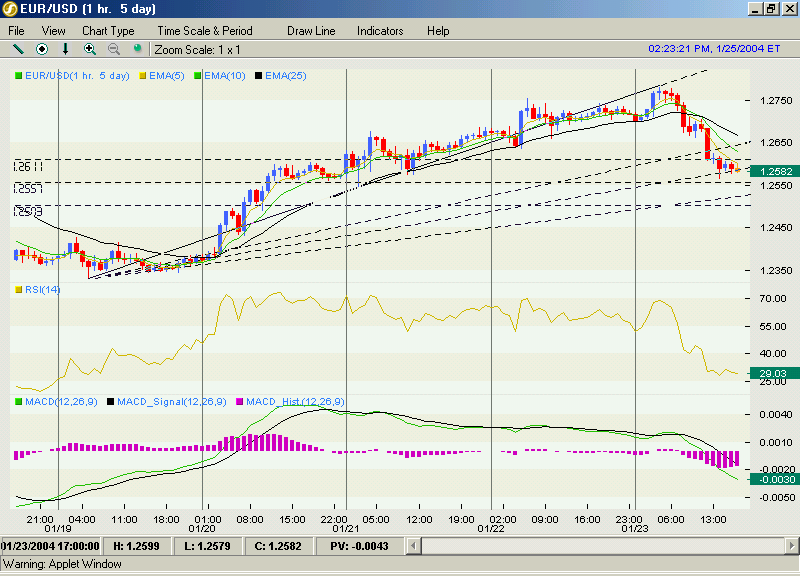
Task: Click the 1.2750 price axis label
Action: (776, 101)
